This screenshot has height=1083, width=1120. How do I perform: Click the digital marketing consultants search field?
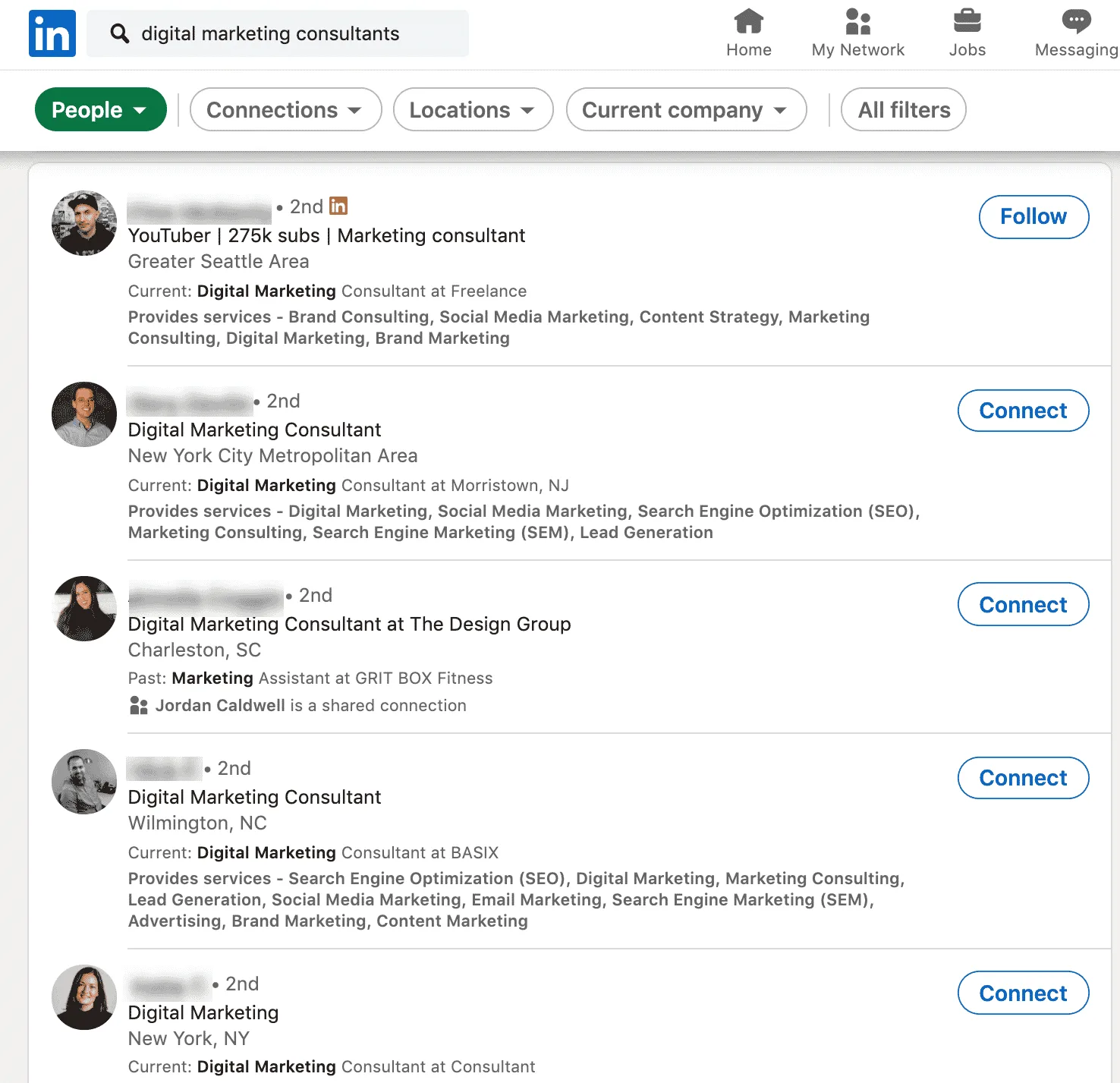point(278,33)
